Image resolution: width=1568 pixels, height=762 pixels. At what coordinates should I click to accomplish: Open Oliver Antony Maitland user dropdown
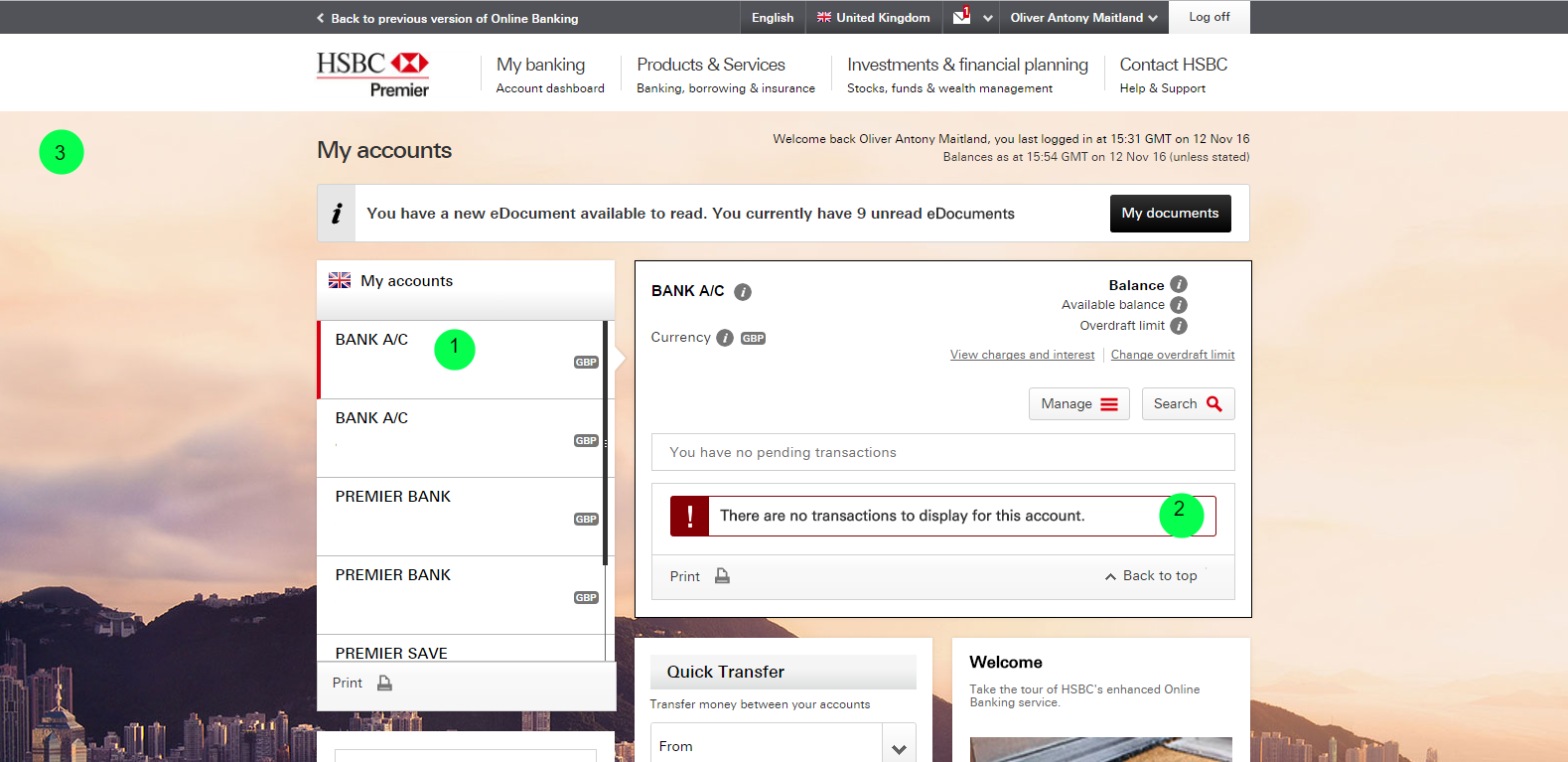click(x=1083, y=17)
